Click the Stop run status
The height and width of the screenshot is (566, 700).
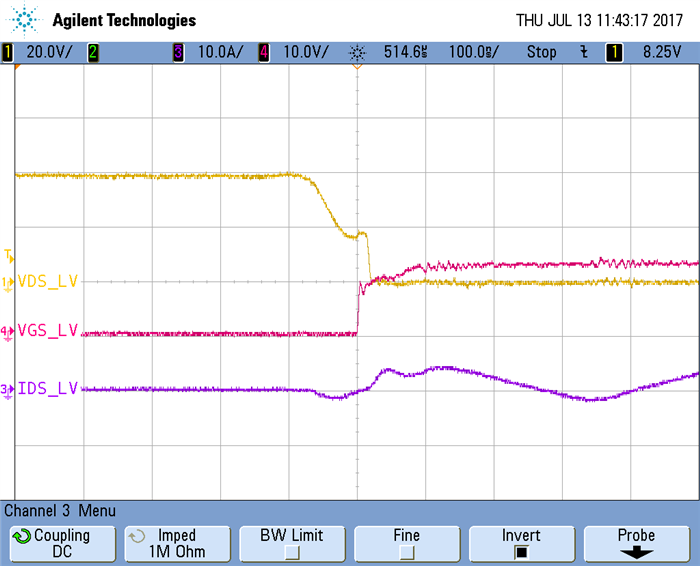[x=541, y=52]
